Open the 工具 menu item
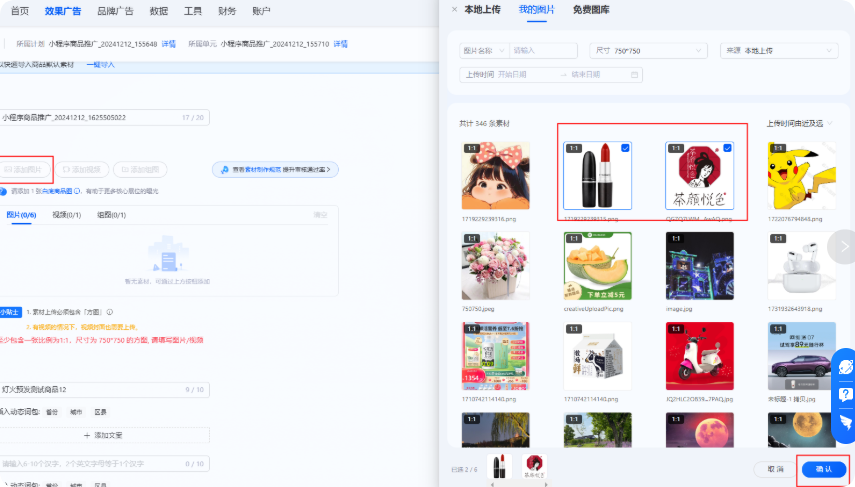The image size is (855, 487). (192, 11)
